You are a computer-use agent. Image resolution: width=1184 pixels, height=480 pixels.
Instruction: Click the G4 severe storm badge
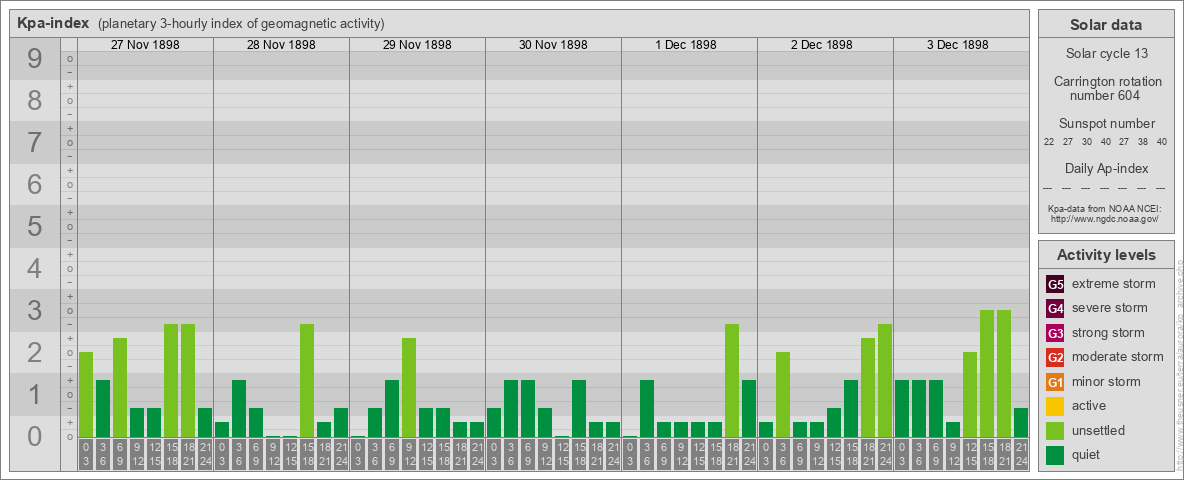(1055, 308)
